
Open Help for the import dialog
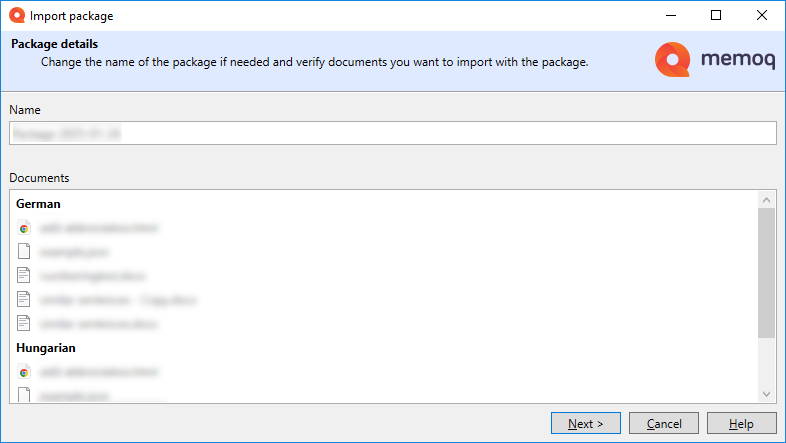coord(741,424)
